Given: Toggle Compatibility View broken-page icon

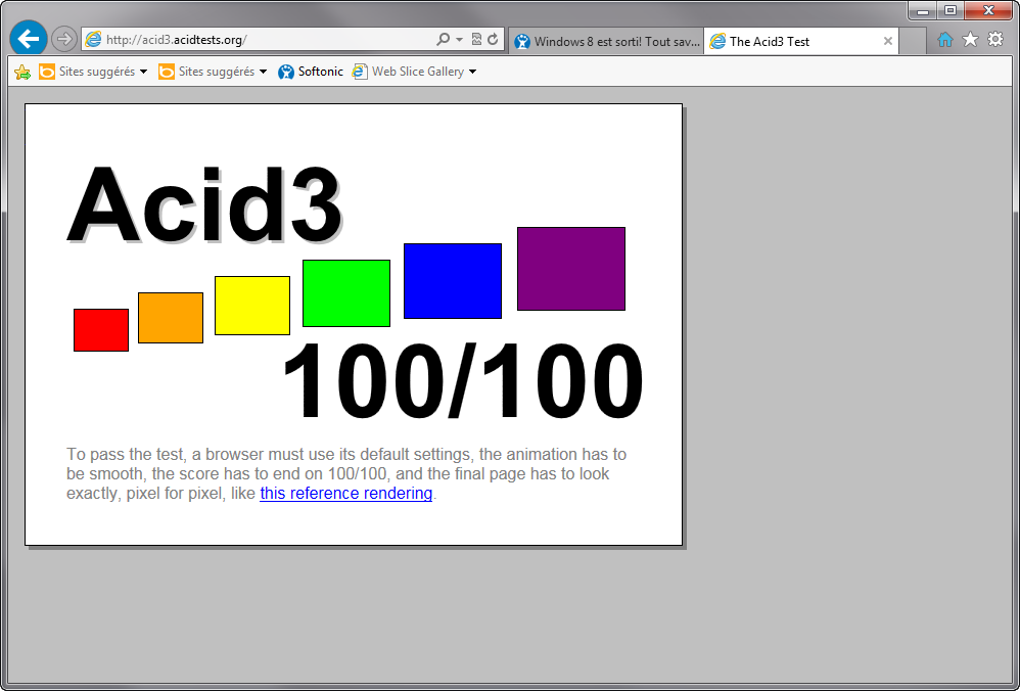Looking at the screenshot, I should [x=476, y=40].
